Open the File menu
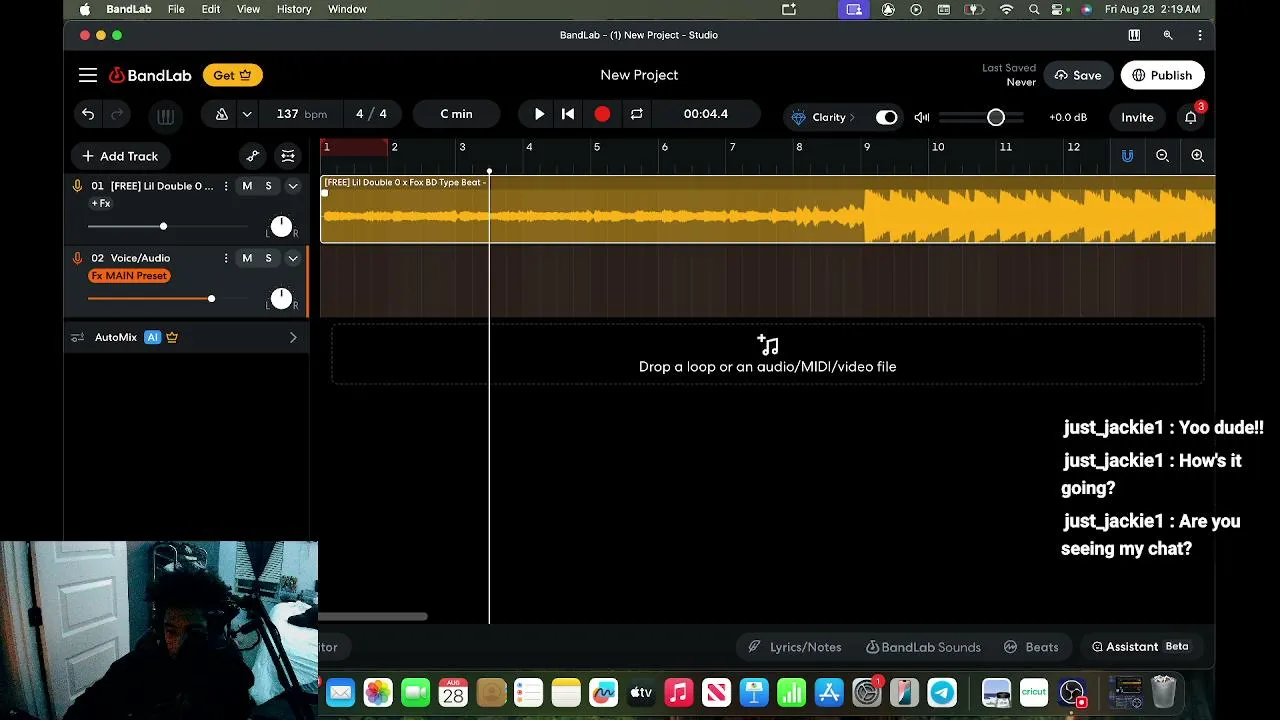Screen dimensions: 1280x720 coord(176,9)
